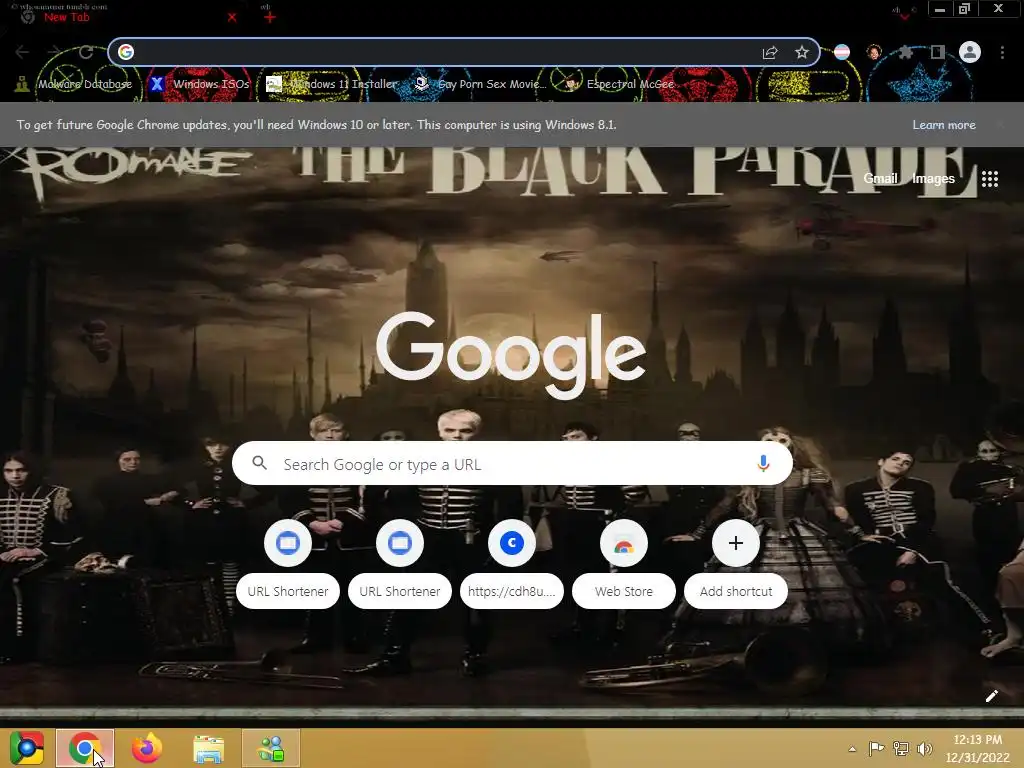Bookmark this tab with star icon
Viewport: 1024px width, 768px height.
click(x=802, y=52)
